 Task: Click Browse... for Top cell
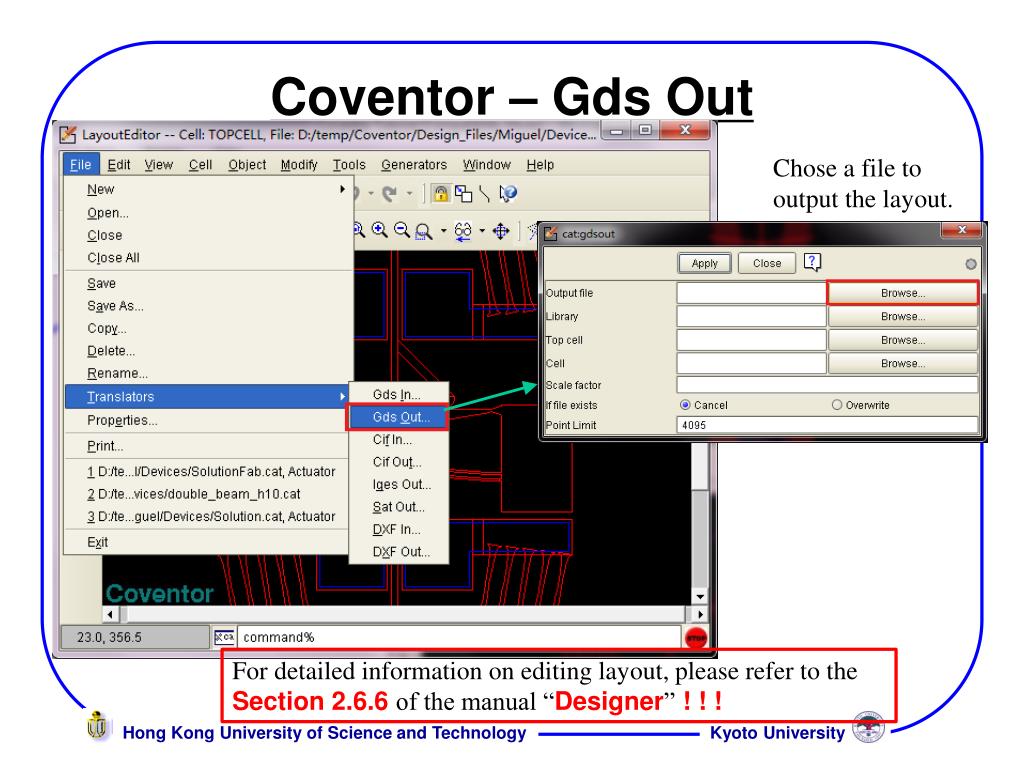click(x=903, y=340)
